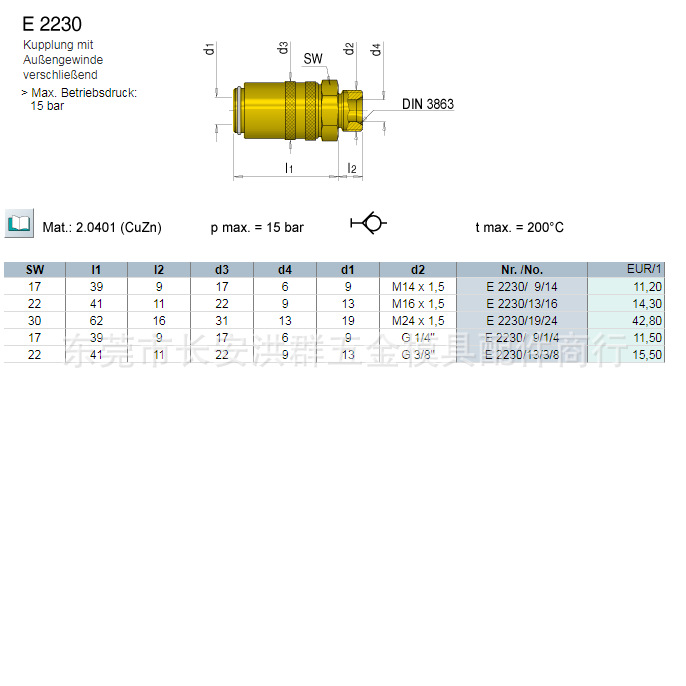This screenshot has width=686, height=686.
Task: Click the Max. Betriebsdruck: 15 bar note
Action: pos(79,99)
